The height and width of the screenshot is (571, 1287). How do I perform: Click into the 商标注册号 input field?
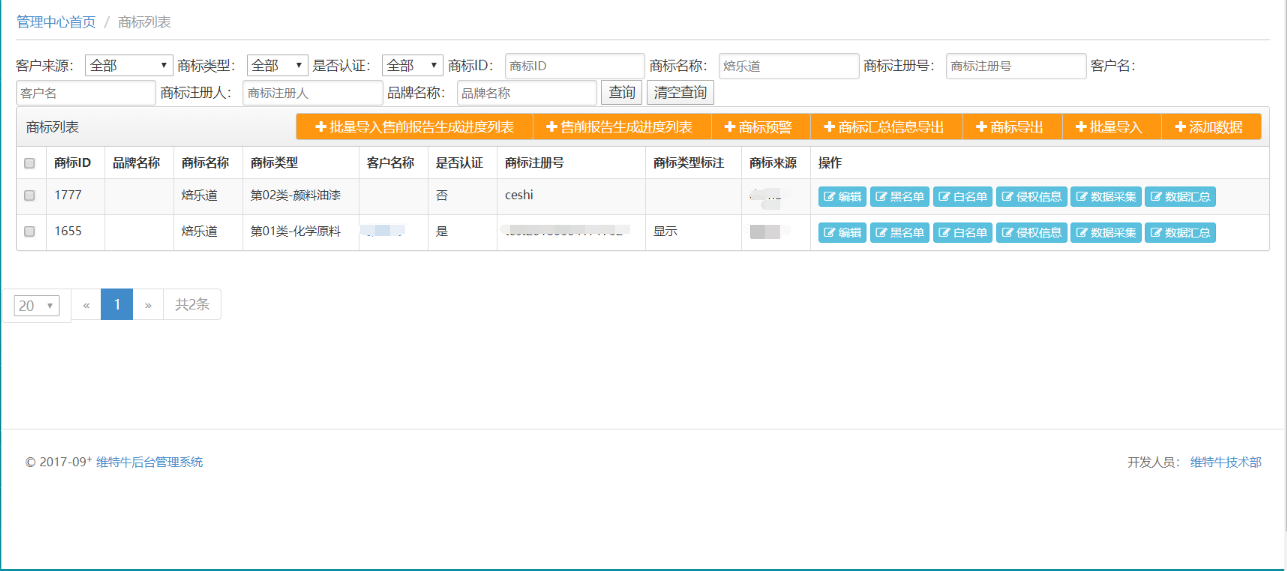(1015, 66)
